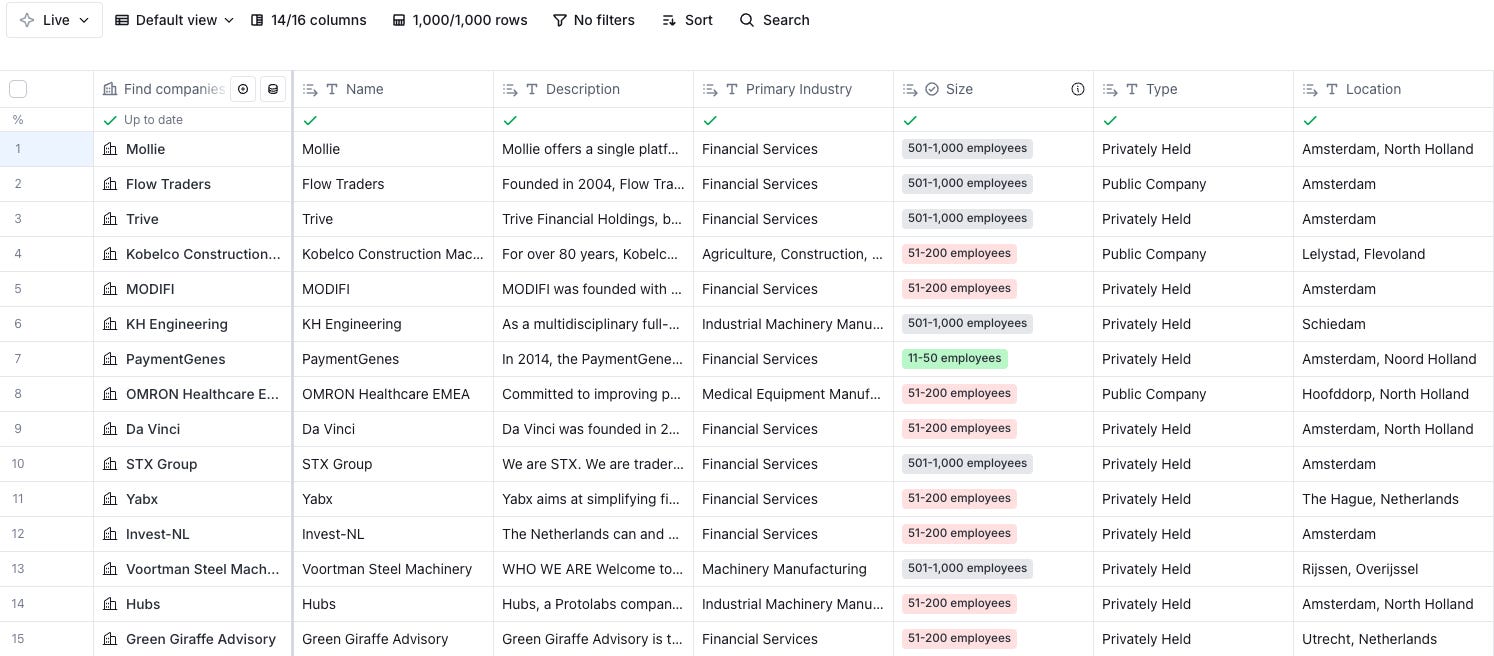1494x656 pixels.
Task: Open the 14/16 columns selector
Action: pyautogui.click(x=308, y=20)
